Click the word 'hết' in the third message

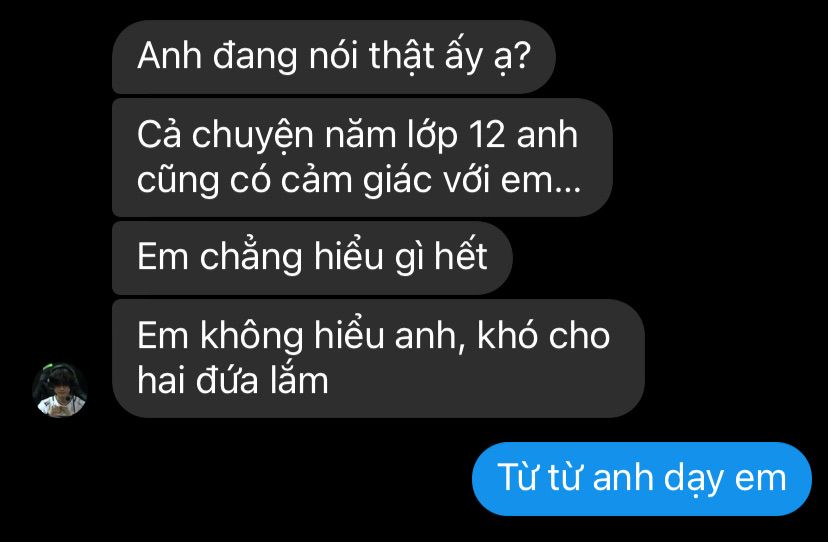pyautogui.click(x=460, y=255)
